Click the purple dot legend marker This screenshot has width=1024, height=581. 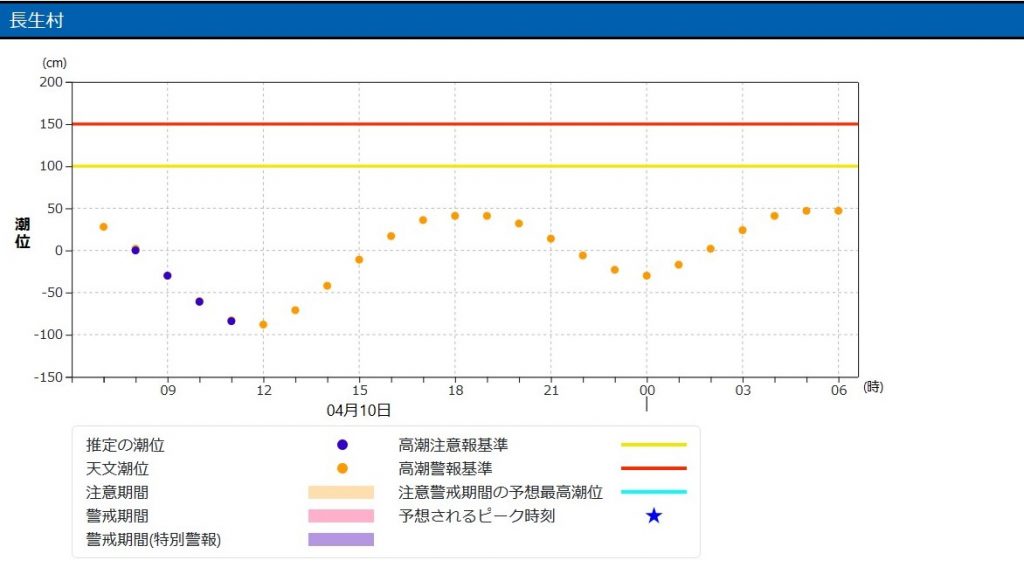click(342, 445)
